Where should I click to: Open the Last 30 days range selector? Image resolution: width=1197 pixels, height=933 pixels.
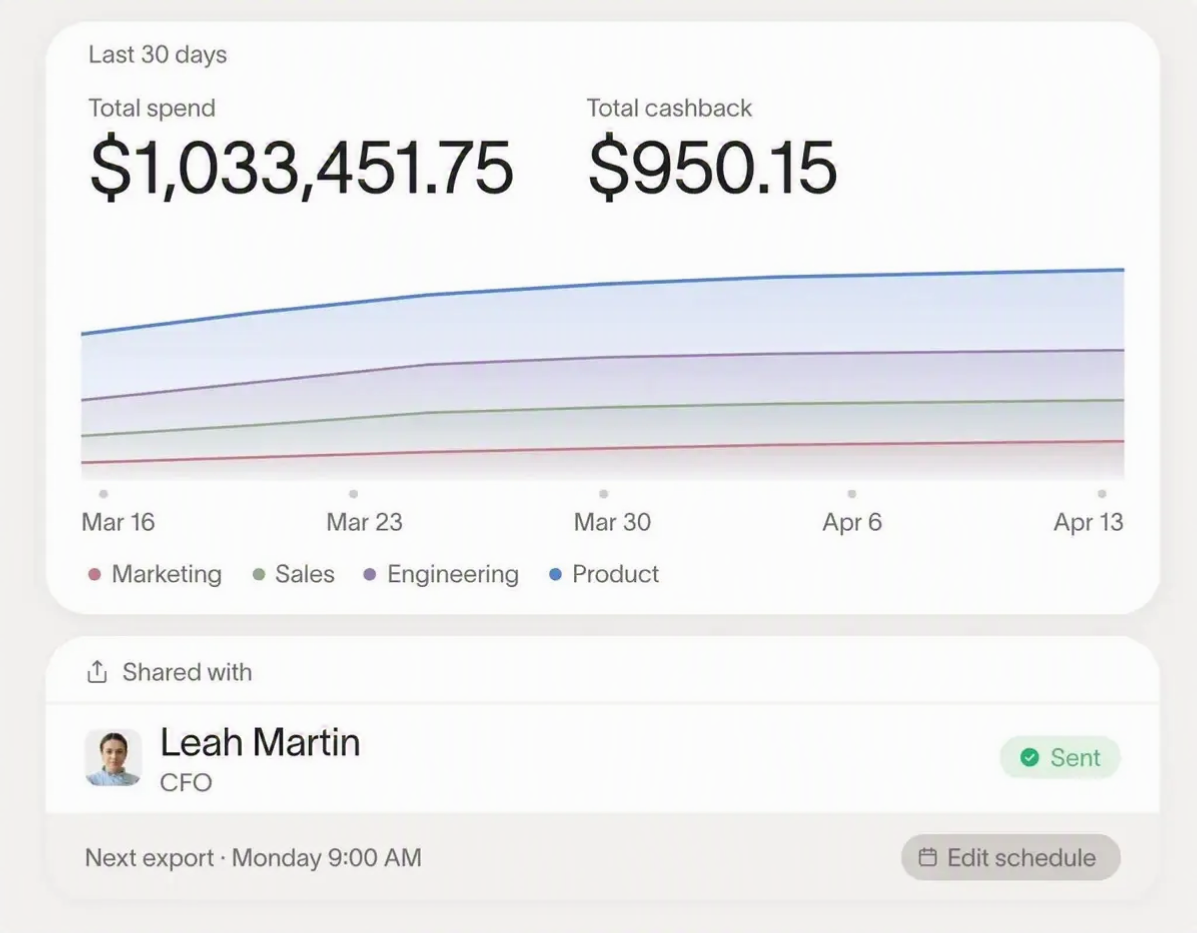pyautogui.click(x=158, y=55)
